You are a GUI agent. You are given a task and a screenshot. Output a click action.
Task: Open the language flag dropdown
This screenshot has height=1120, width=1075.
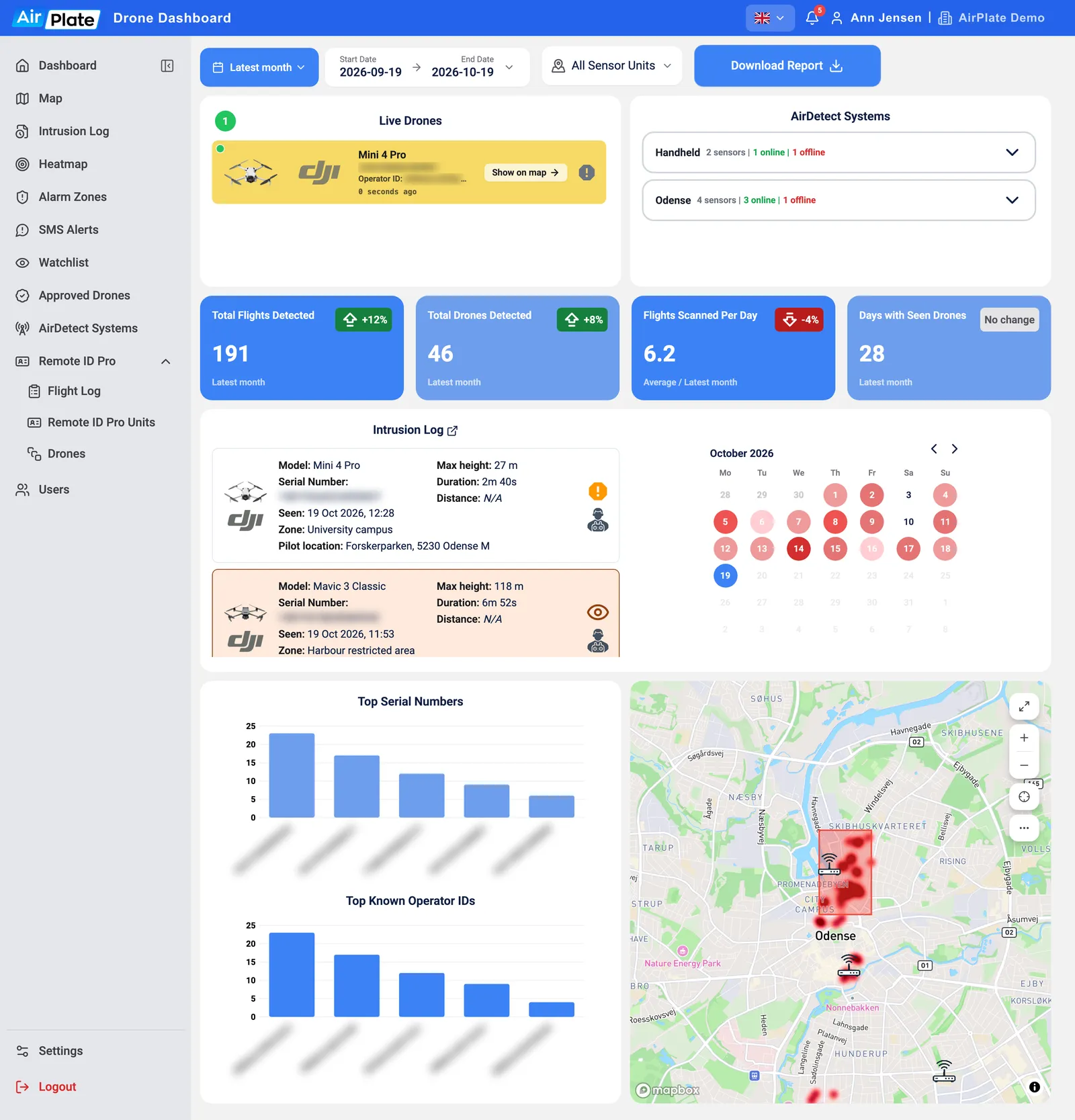770,18
